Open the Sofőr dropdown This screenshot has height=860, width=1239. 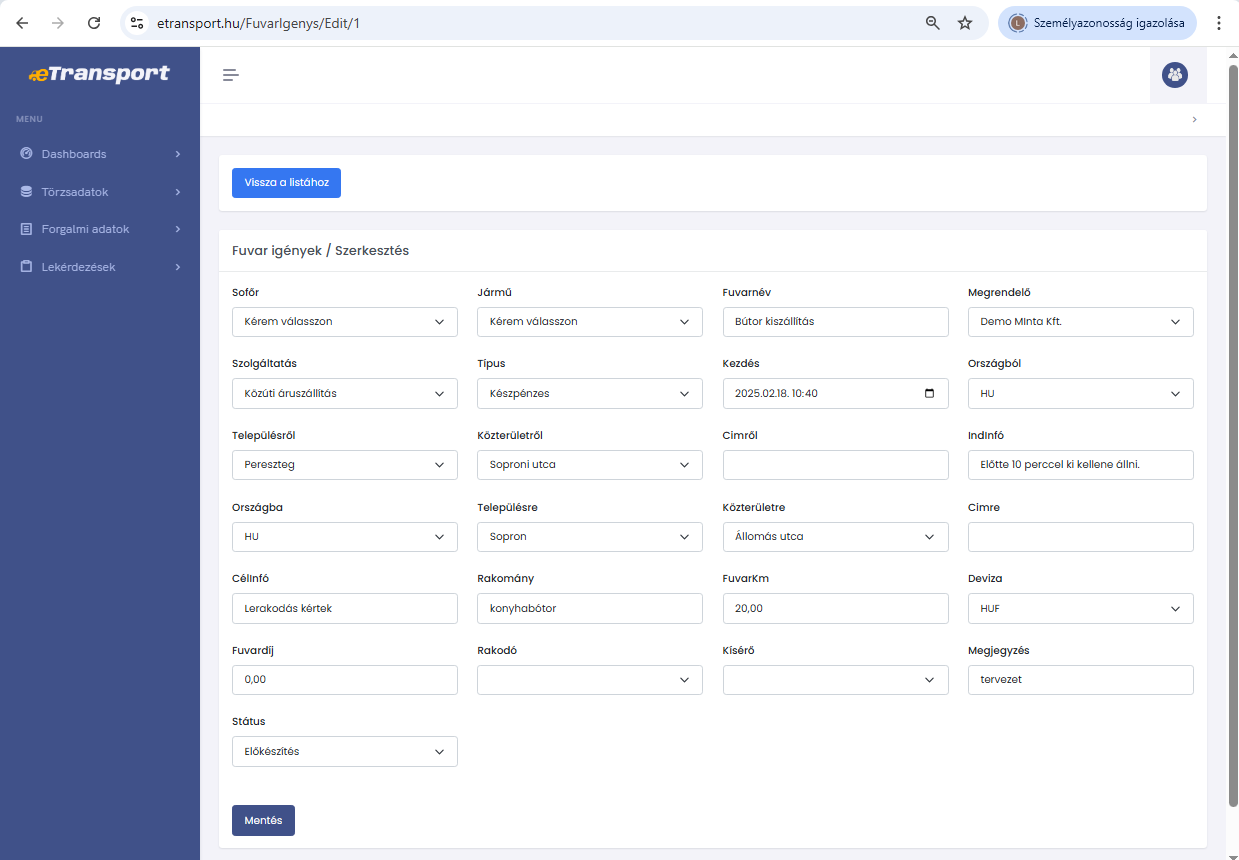(344, 322)
